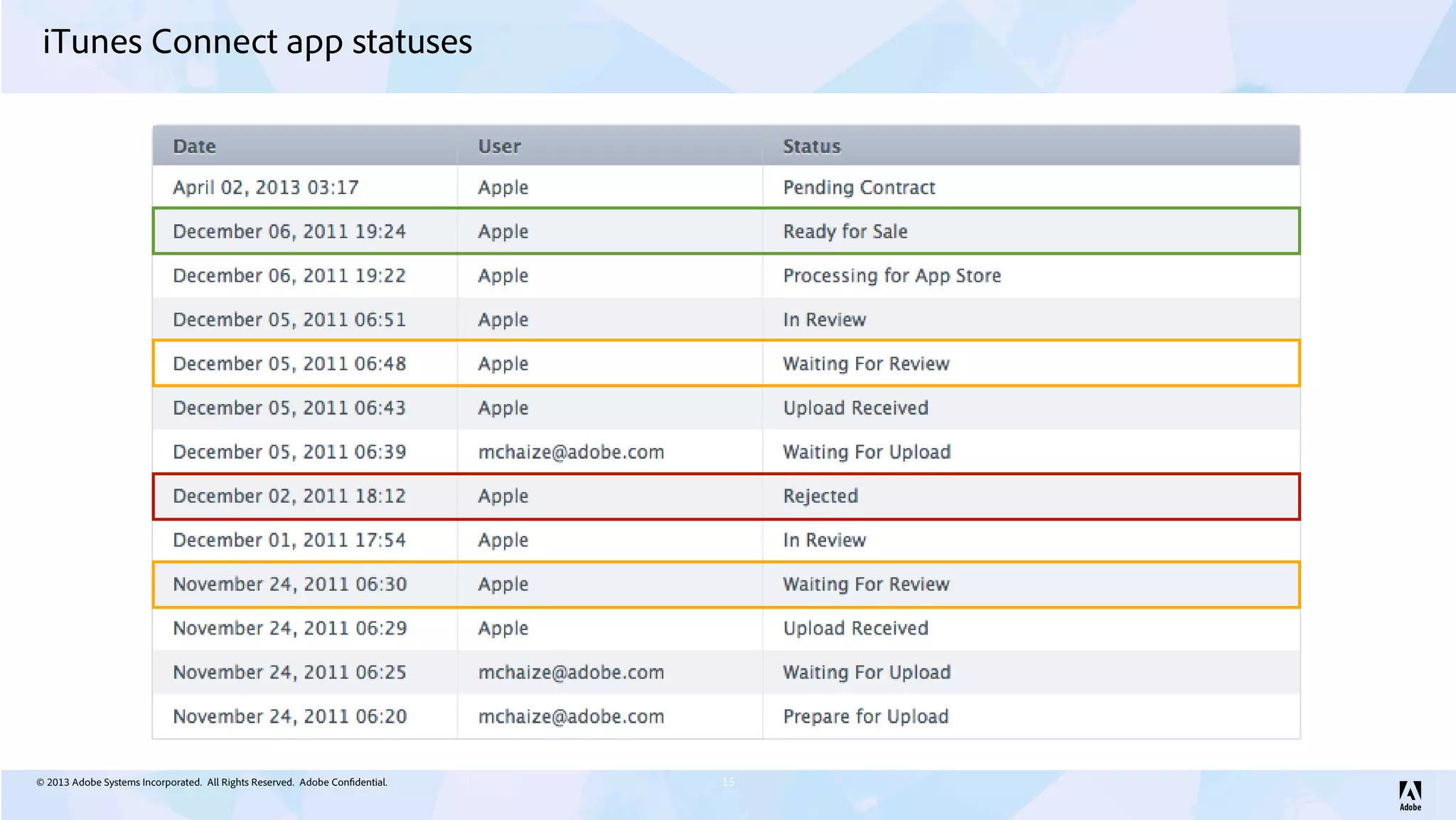Image resolution: width=1456 pixels, height=820 pixels.
Task: Click Apple user in the Processing for App Store row
Action: point(503,276)
